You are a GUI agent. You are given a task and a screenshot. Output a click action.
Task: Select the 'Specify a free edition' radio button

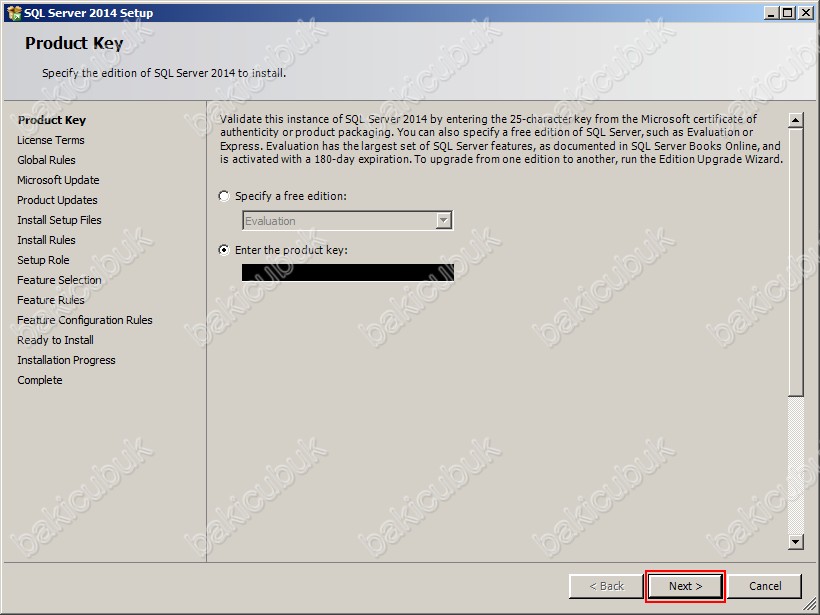click(224, 196)
